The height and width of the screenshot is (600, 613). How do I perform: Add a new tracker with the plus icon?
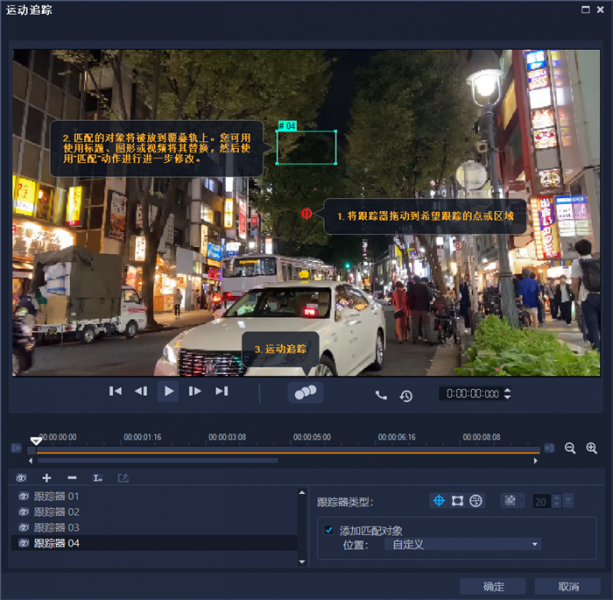coord(47,478)
